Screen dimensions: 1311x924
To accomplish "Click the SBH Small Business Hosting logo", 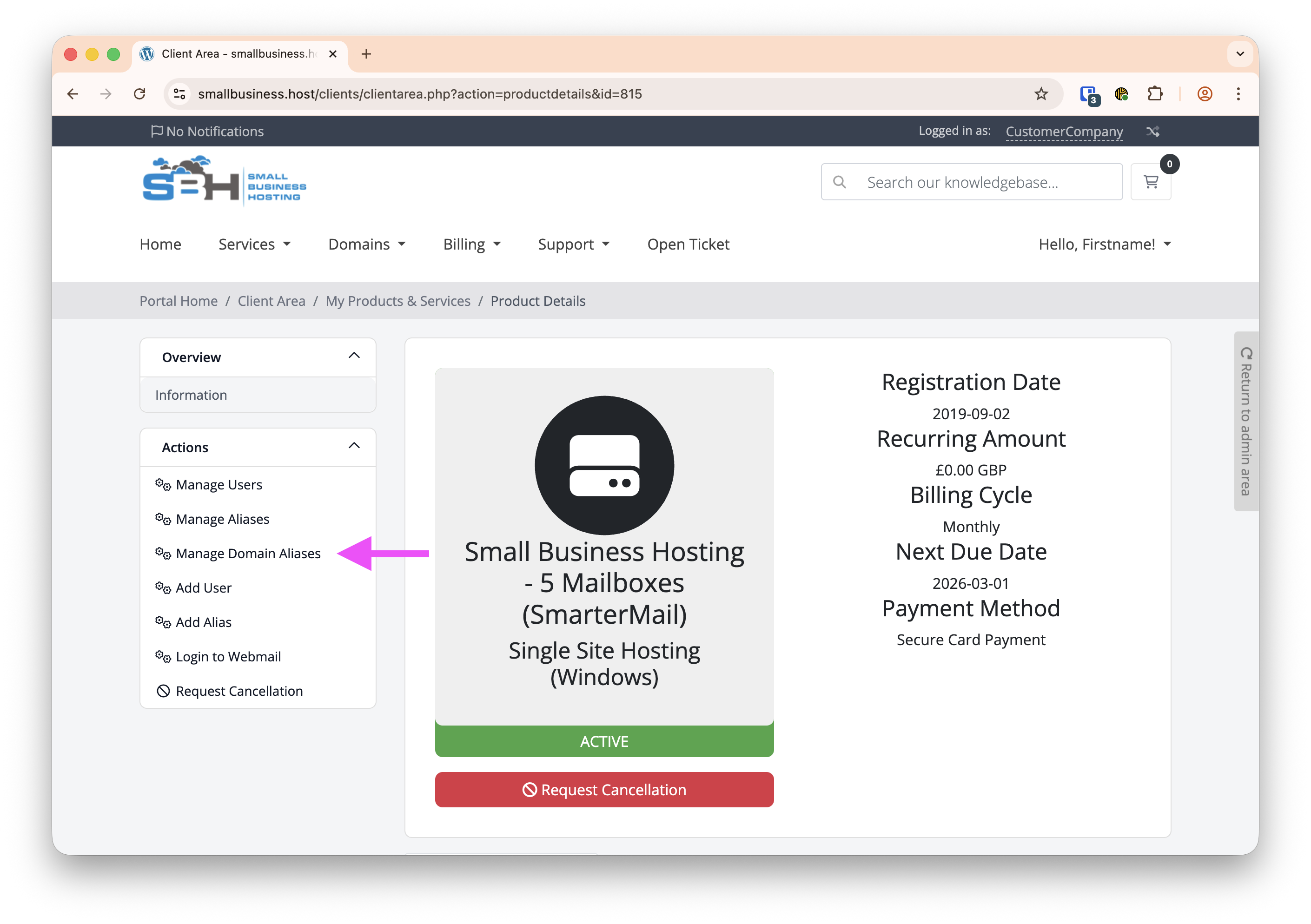I will click(x=224, y=181).
